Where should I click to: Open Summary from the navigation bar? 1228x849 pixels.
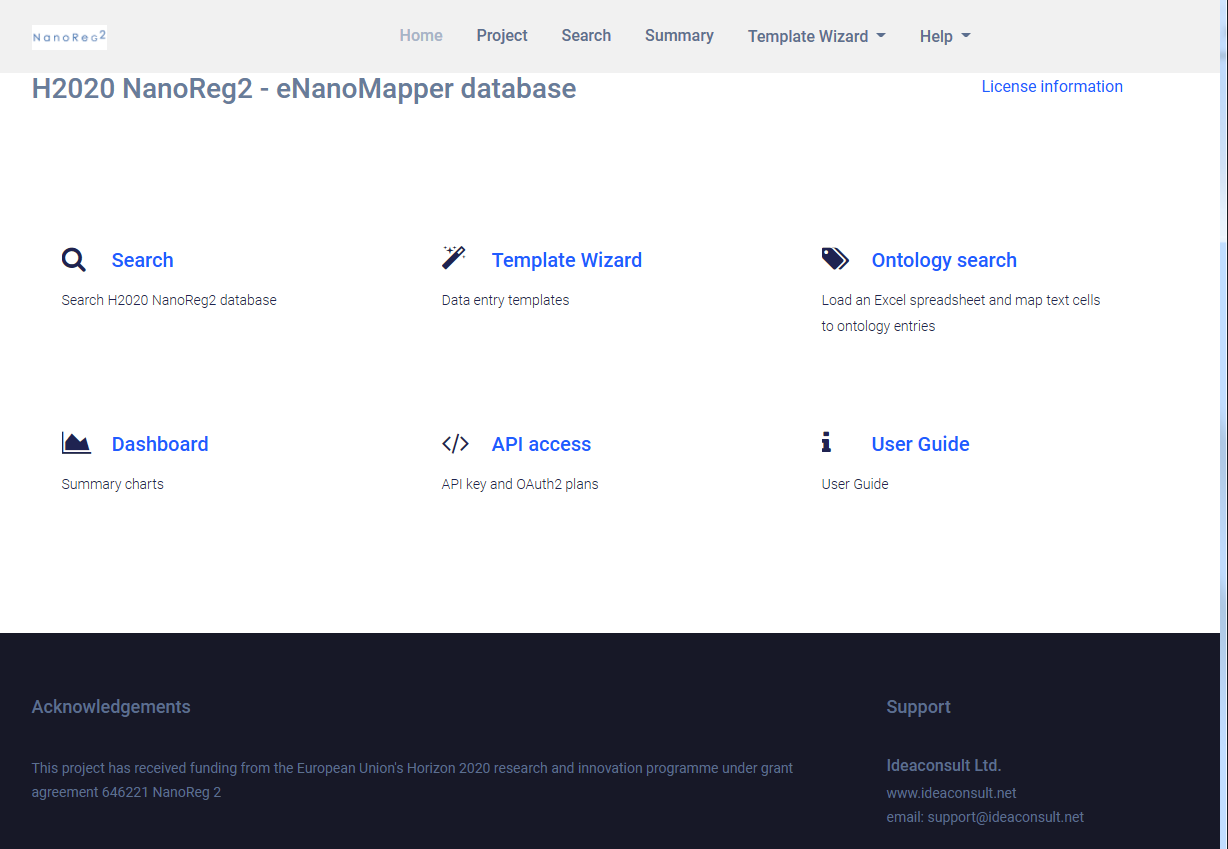(x=679, y=36)
